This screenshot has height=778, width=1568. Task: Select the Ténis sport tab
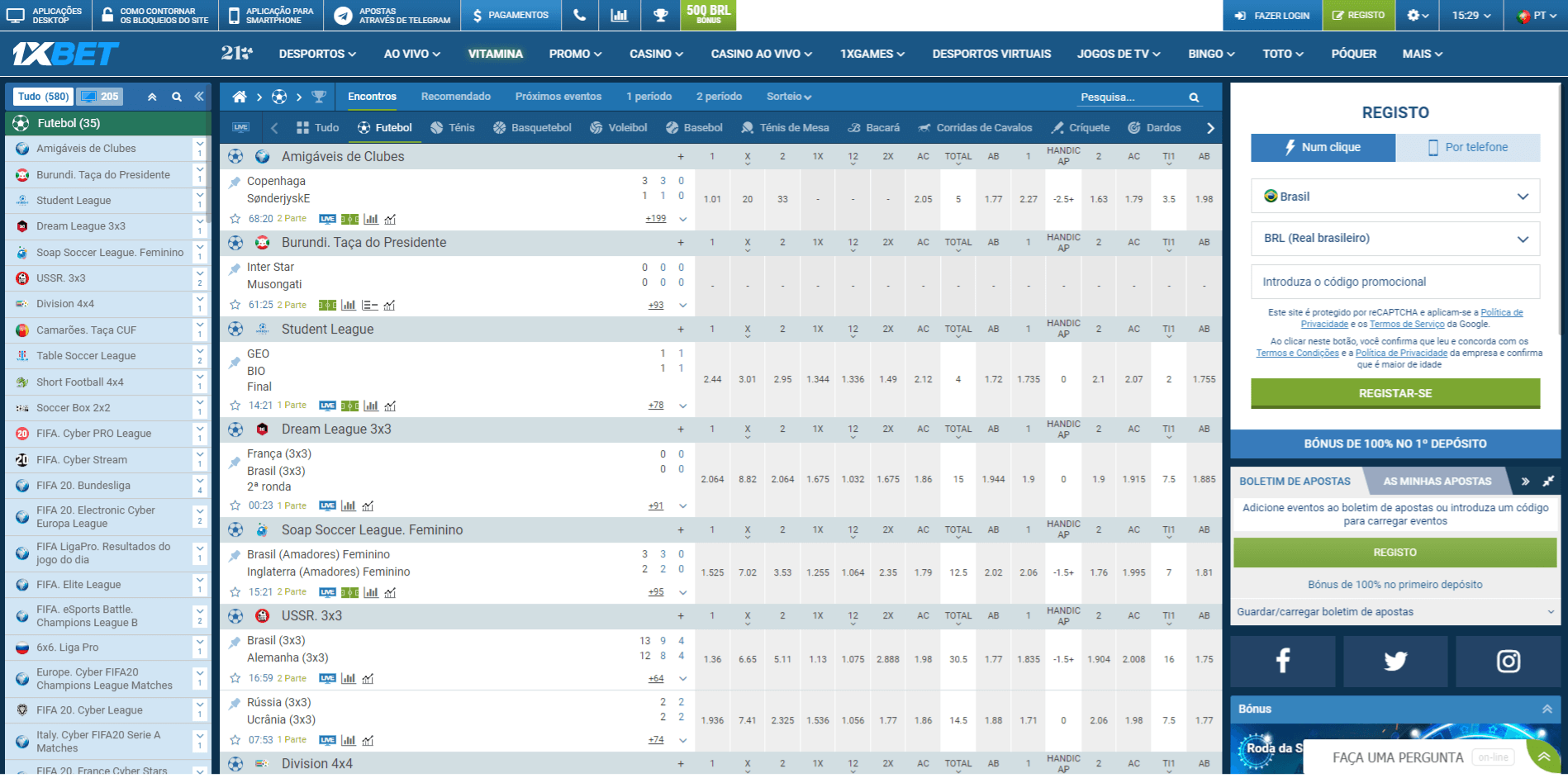[453, 127]
